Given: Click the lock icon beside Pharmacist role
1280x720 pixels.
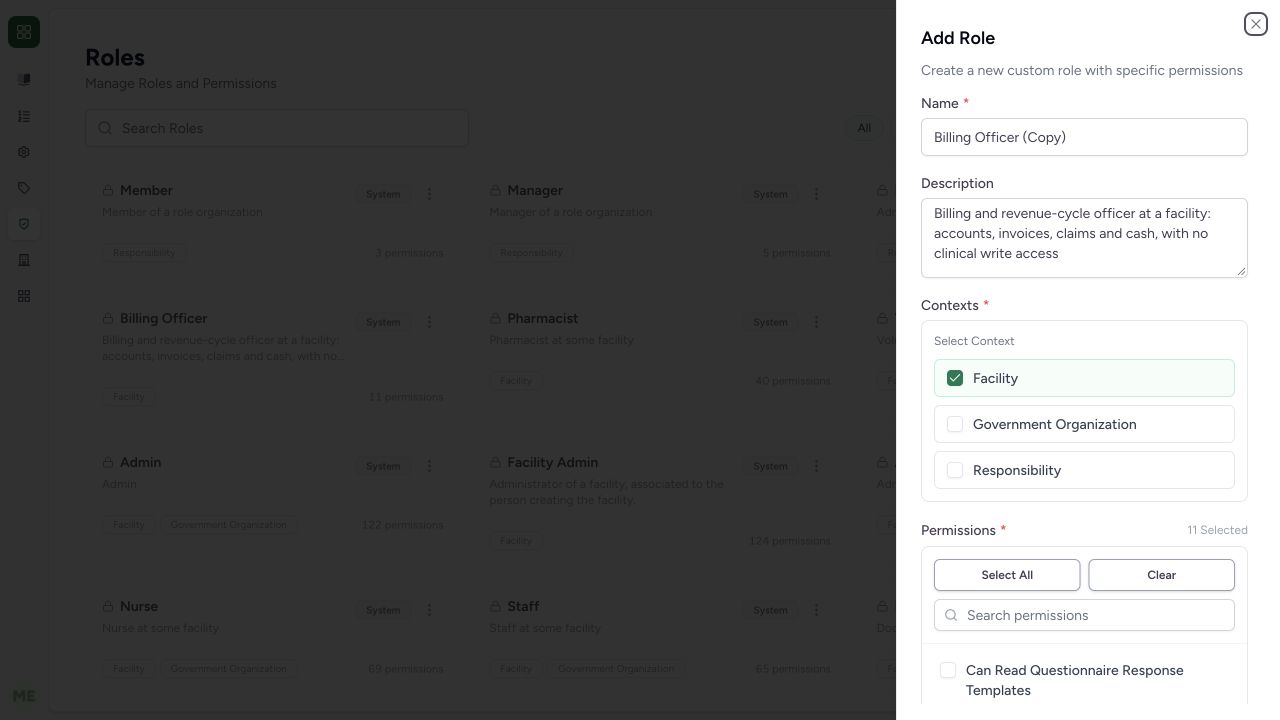Looking at the screenshot, I should tap(495, 319).
